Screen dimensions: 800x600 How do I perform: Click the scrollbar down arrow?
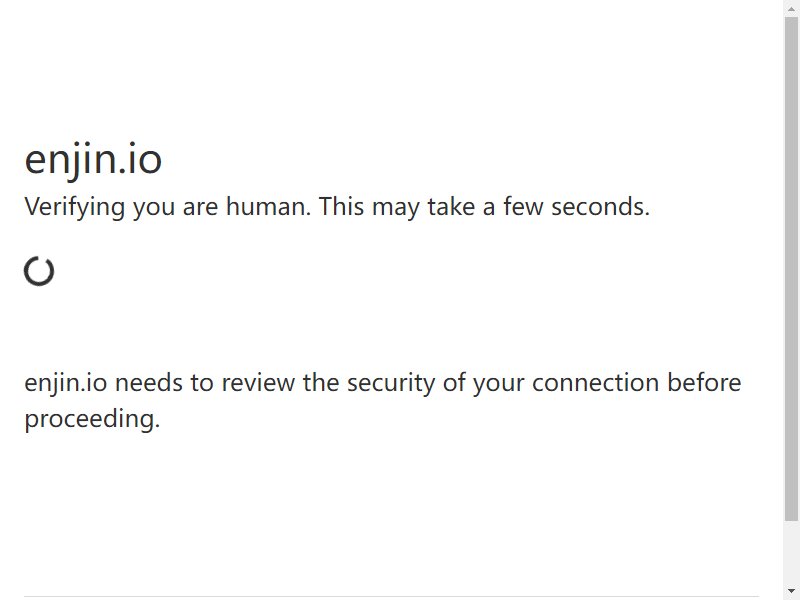click(791, 592)
